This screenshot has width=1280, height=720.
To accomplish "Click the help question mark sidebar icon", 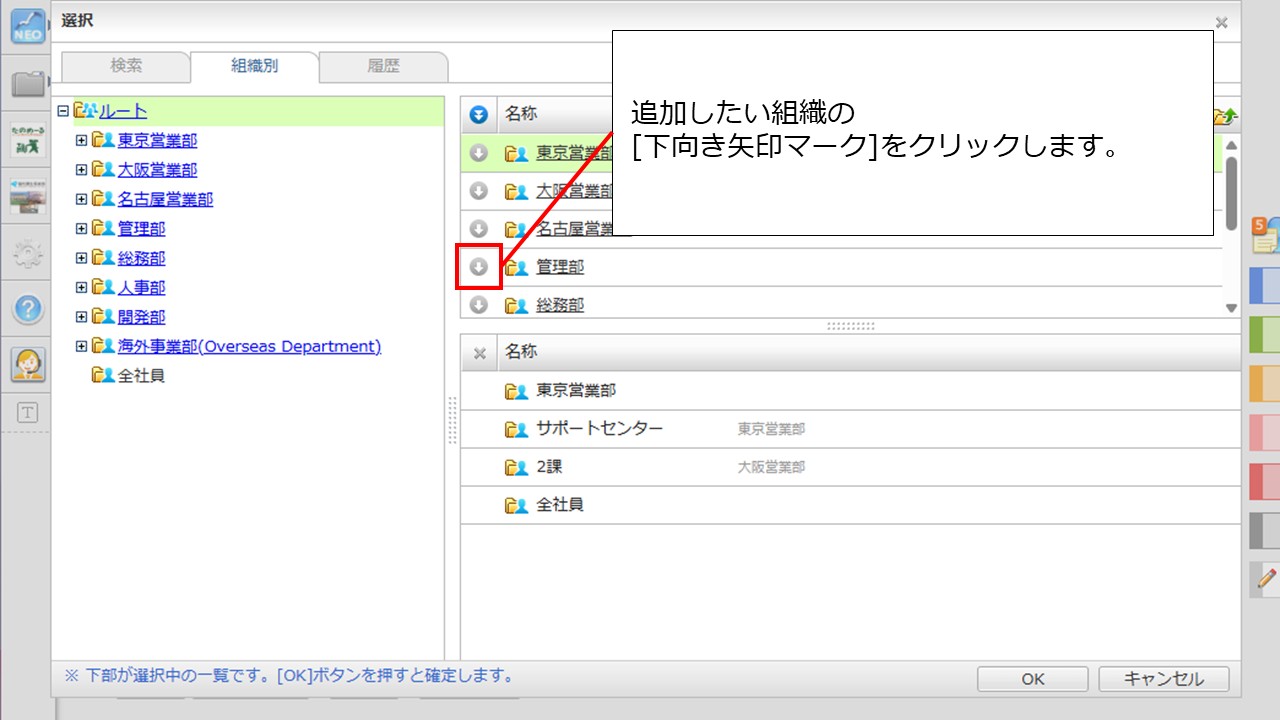I will pyautogui.click(x=28, y=309).
